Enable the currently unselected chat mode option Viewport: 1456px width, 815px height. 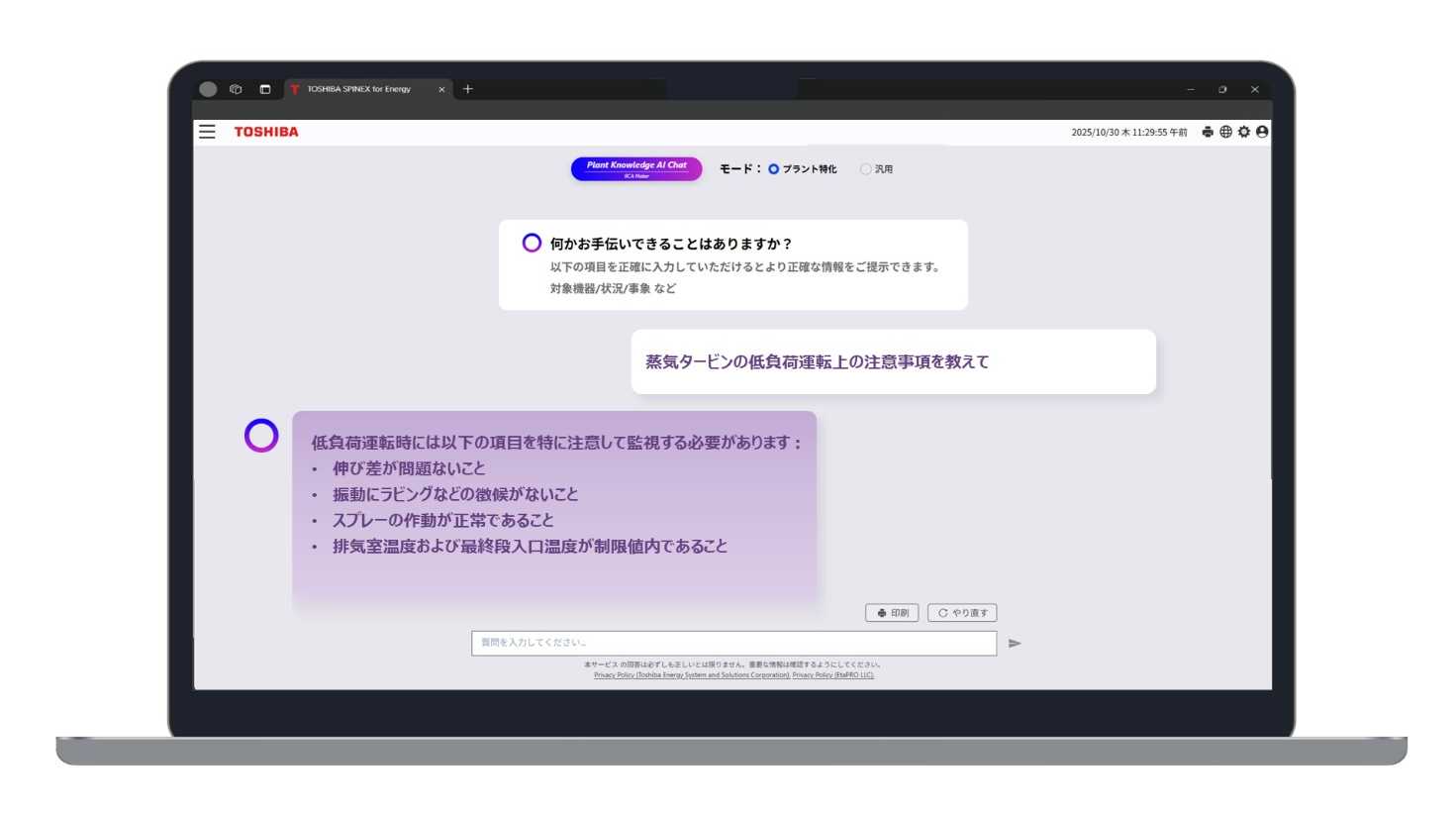[866, 168]
